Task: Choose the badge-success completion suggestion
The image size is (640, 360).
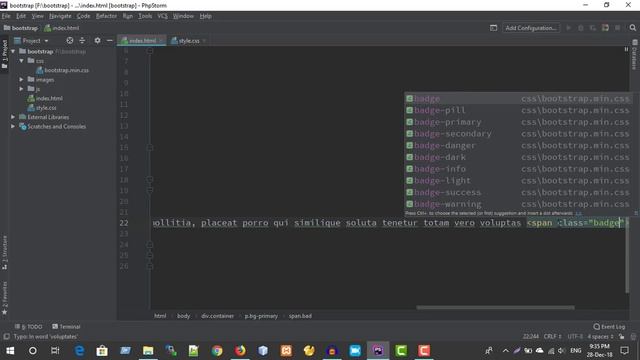Action: pos(518,192)
